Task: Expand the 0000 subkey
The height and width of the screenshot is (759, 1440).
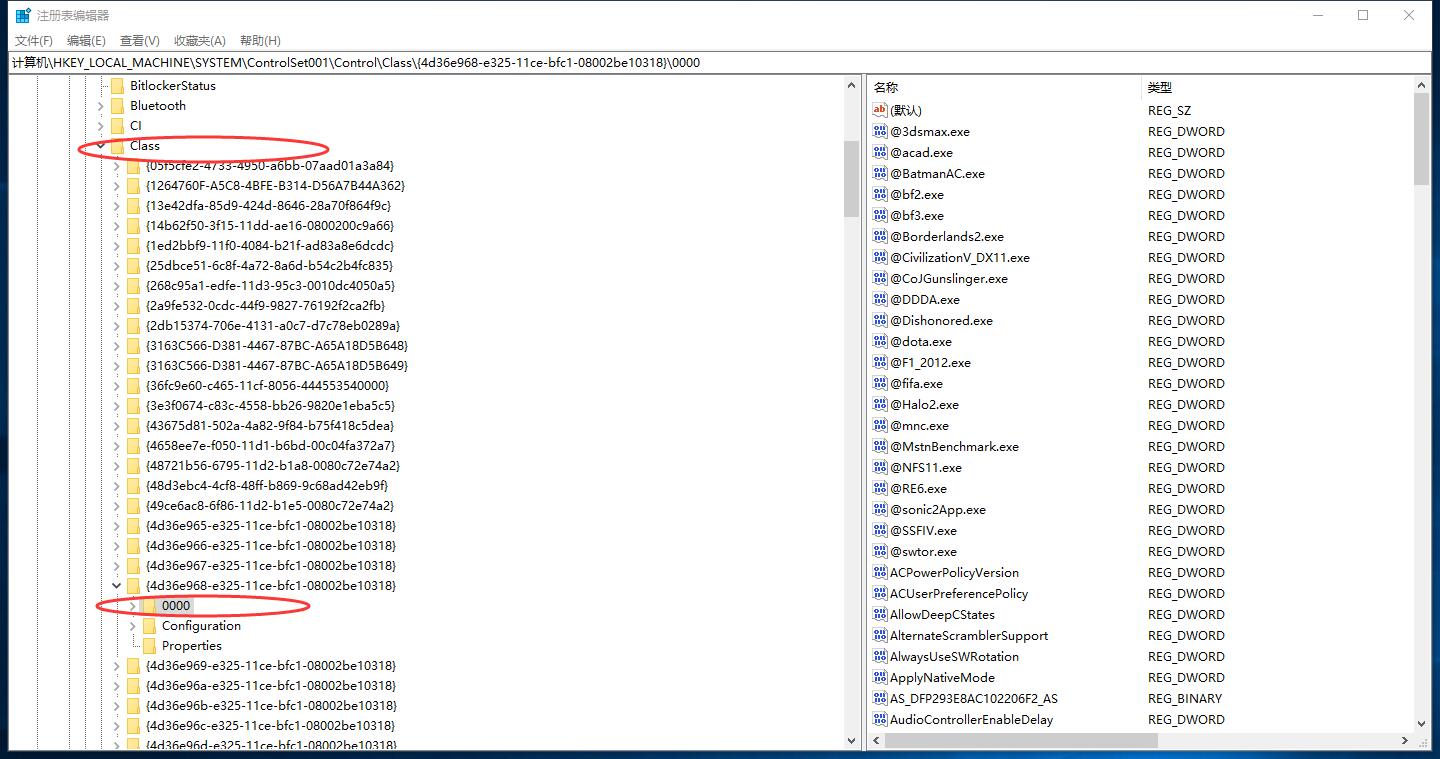Action: [x=132, y=606]
